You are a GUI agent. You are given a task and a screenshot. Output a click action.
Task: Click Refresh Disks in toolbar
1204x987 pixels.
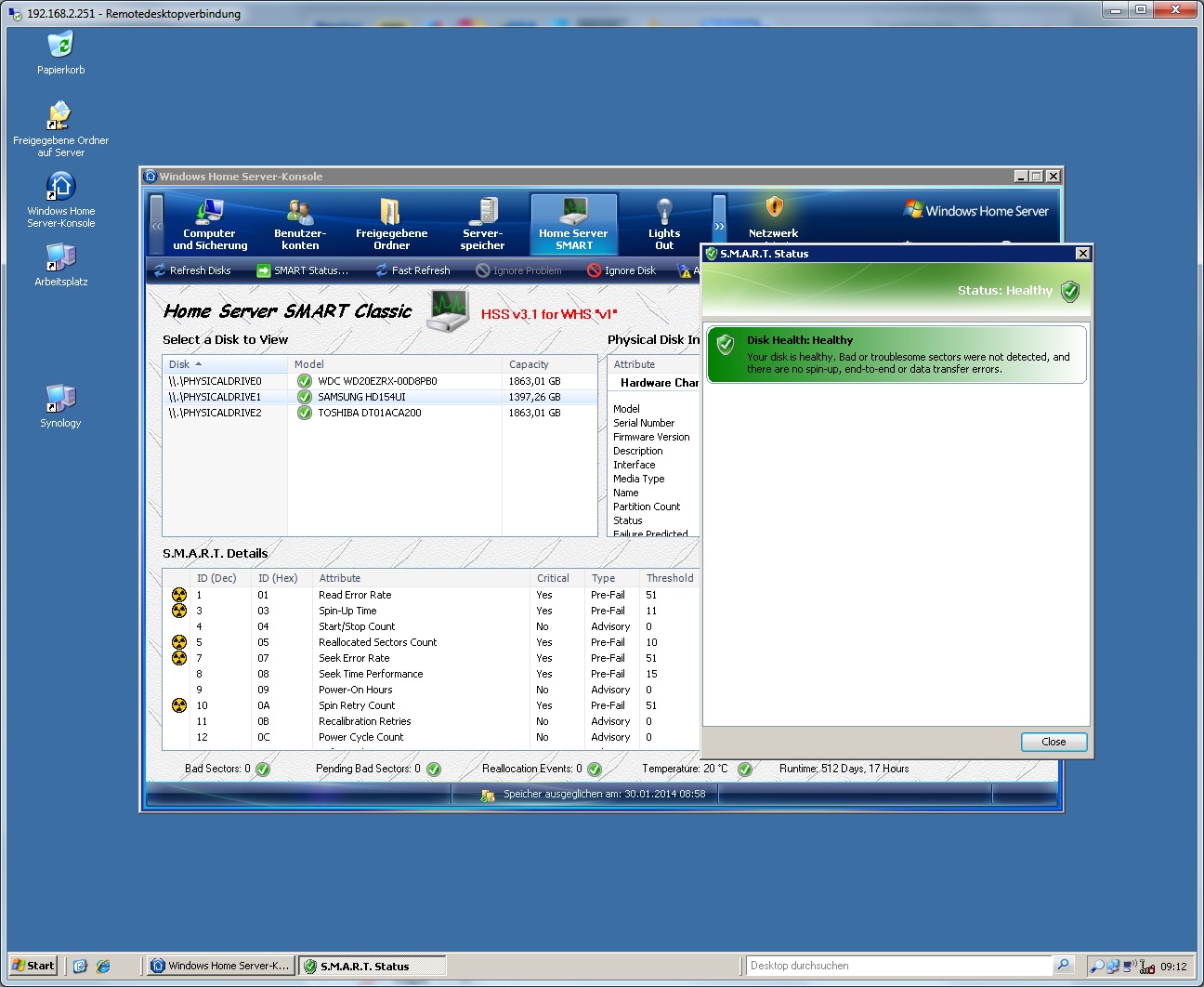(x=192, y=270)
